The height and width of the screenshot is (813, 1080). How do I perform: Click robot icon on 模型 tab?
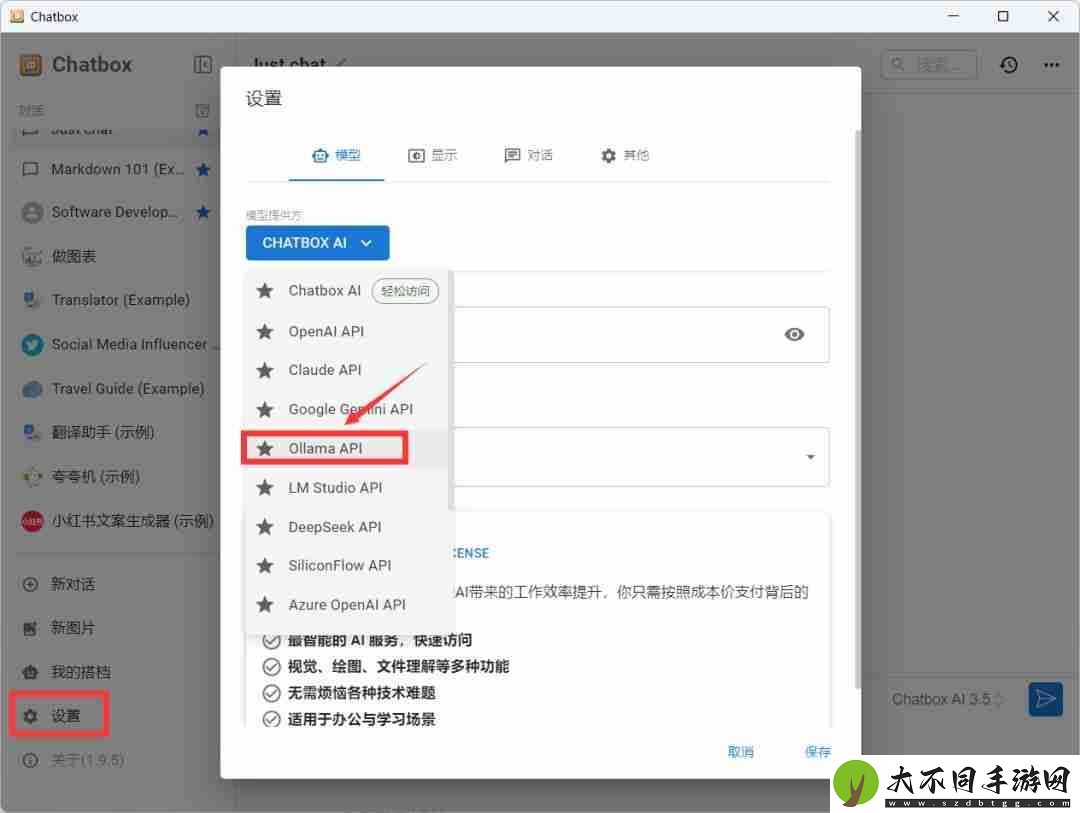[x=320, y=156]
